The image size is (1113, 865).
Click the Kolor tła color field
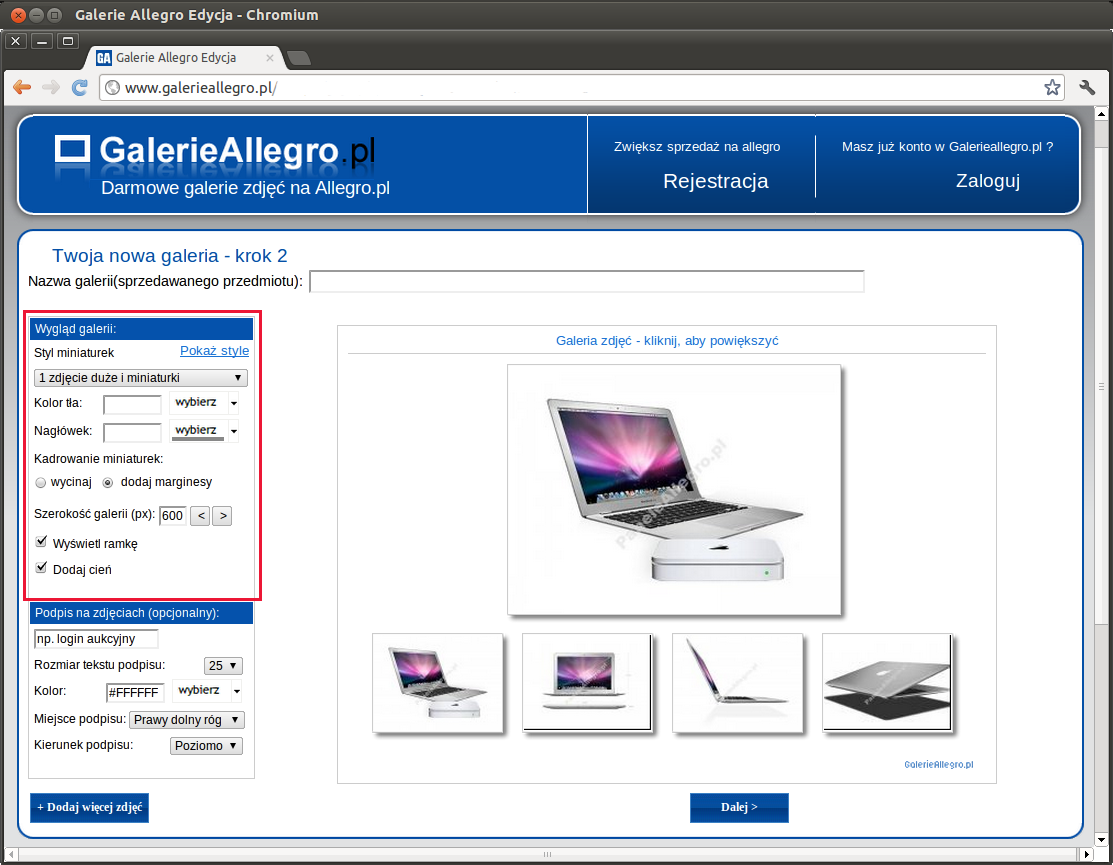(x=133, y=404)
